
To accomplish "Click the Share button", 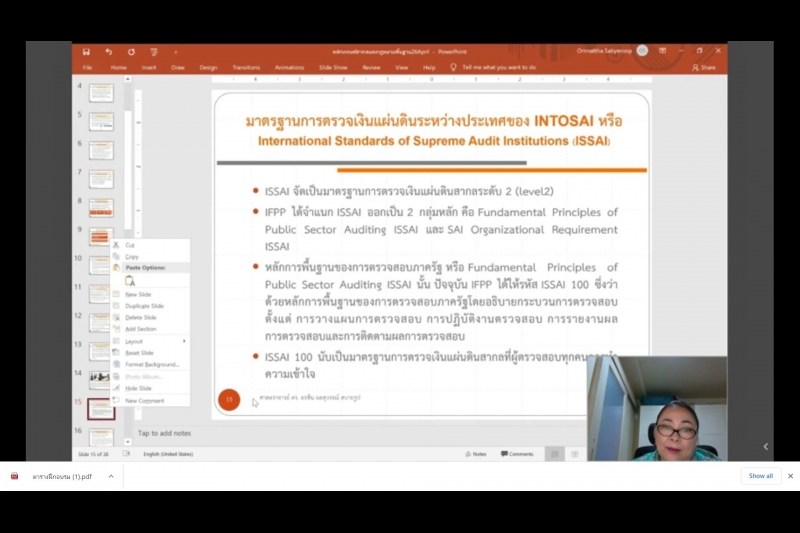I will coord(704,67).
